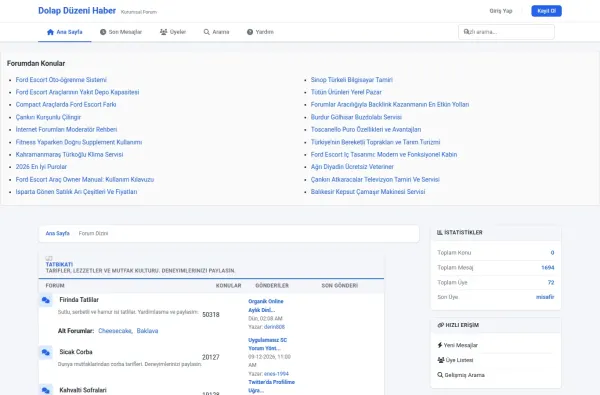Click the TATBIKATI category icon
Viewport: 600px width, 395px height.
(x=49, y=258)
